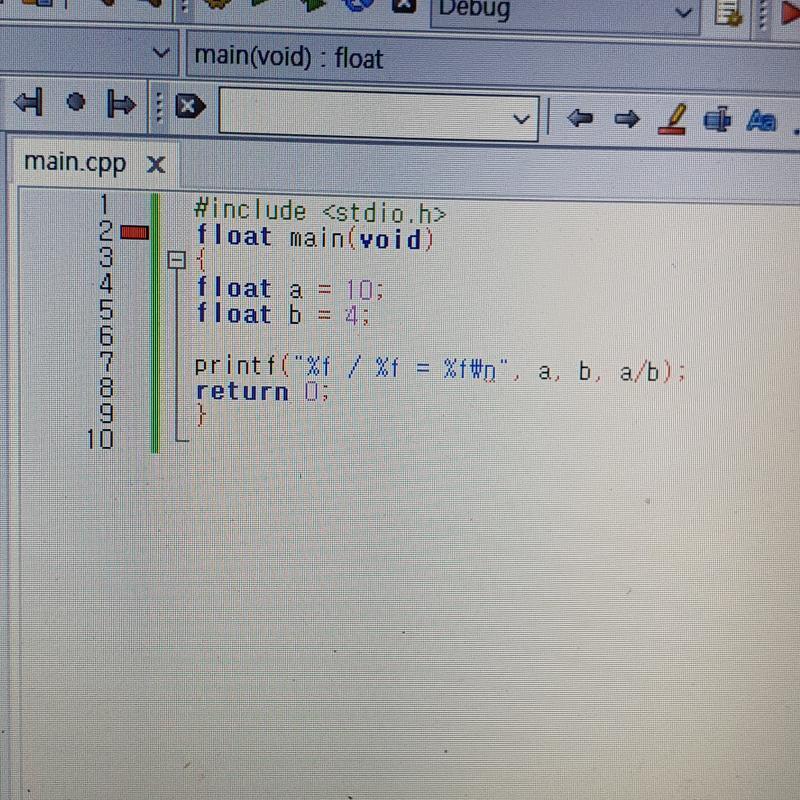The height and width of the screenshot is (800, 800).
Task: Remove the red breakpoint marker on line 2
Action: pos(135,233)
